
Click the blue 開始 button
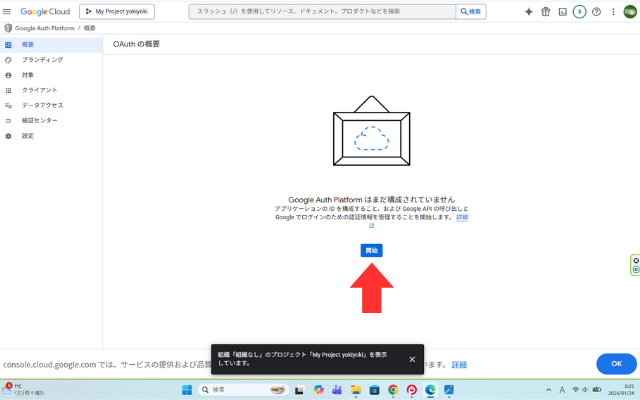(x=371, y=250)
